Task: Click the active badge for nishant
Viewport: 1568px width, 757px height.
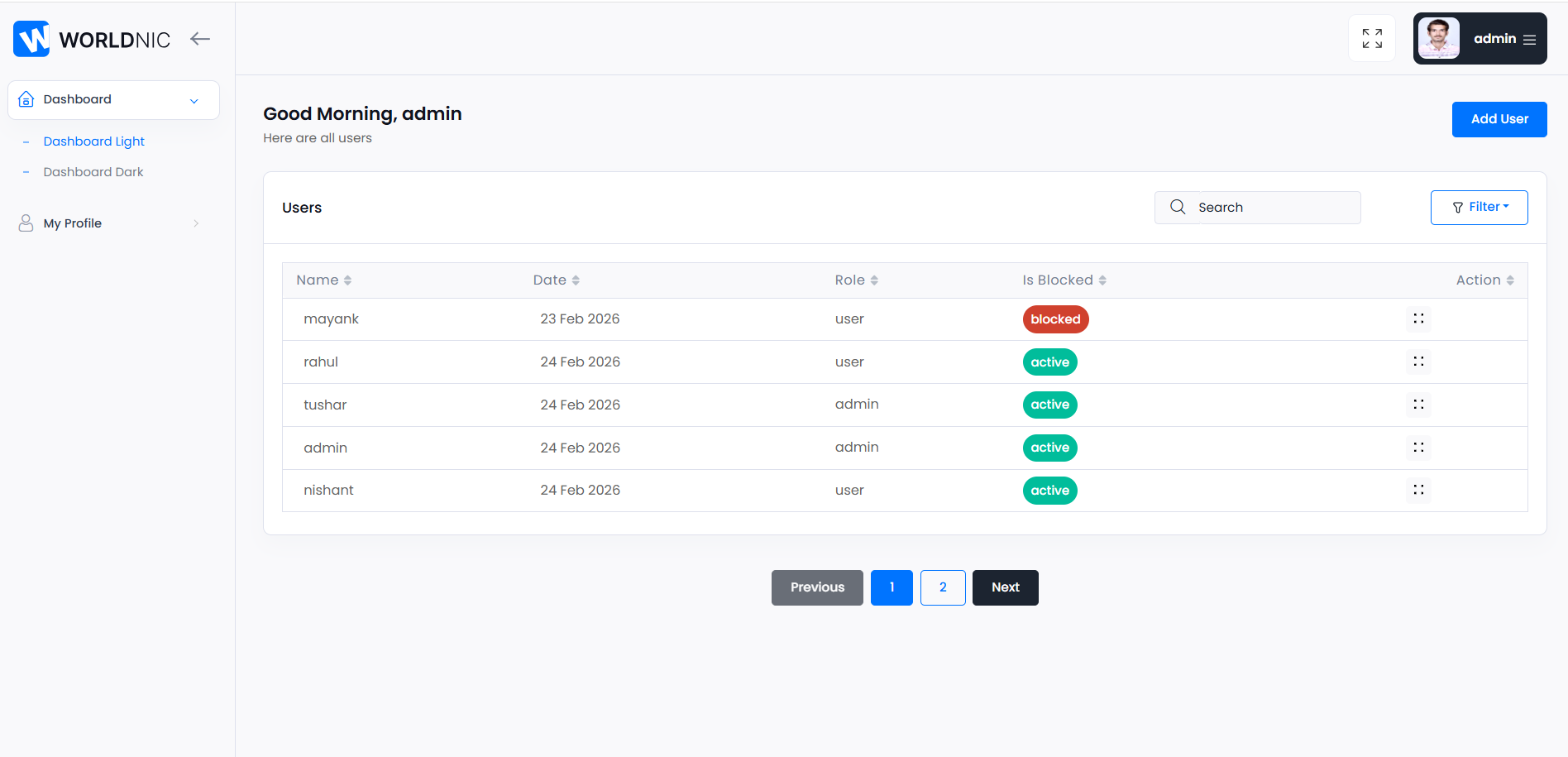Action: coord(1050,491)
